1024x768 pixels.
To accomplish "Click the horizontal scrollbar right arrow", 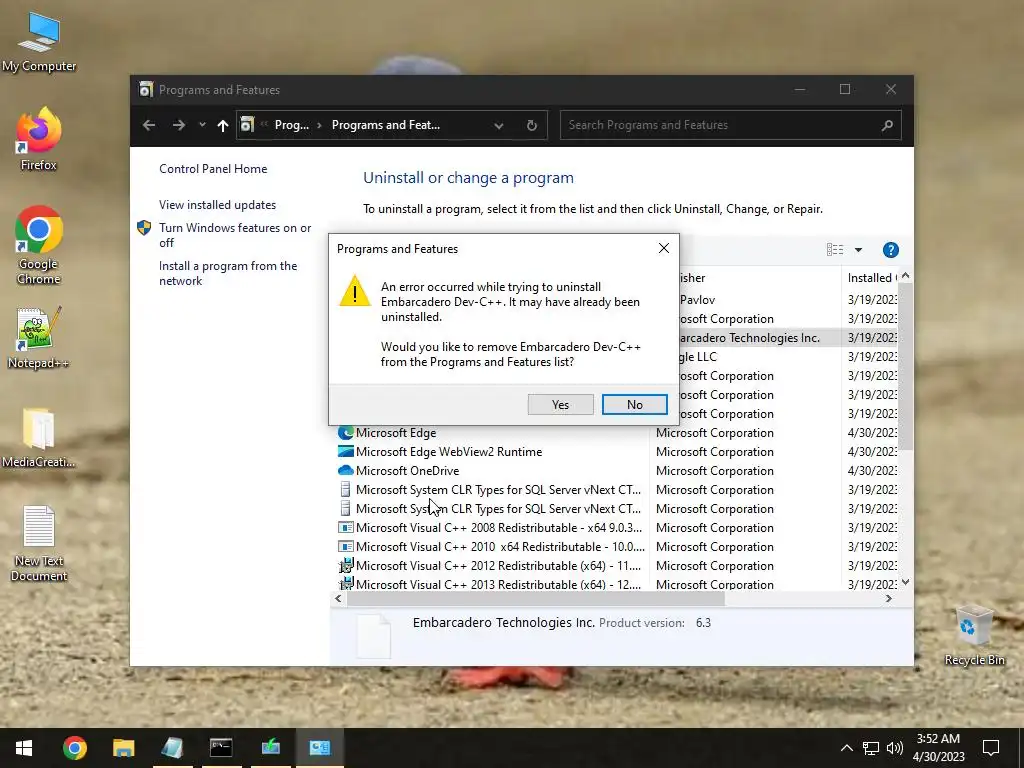I will coord(888,598).
